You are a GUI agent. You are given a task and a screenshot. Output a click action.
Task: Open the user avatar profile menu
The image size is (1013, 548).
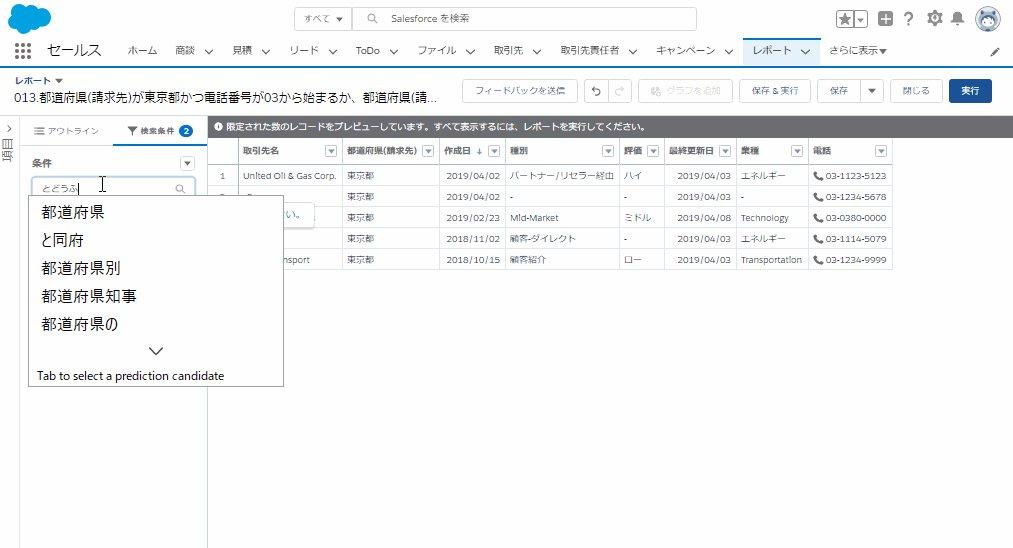[988, 19]
